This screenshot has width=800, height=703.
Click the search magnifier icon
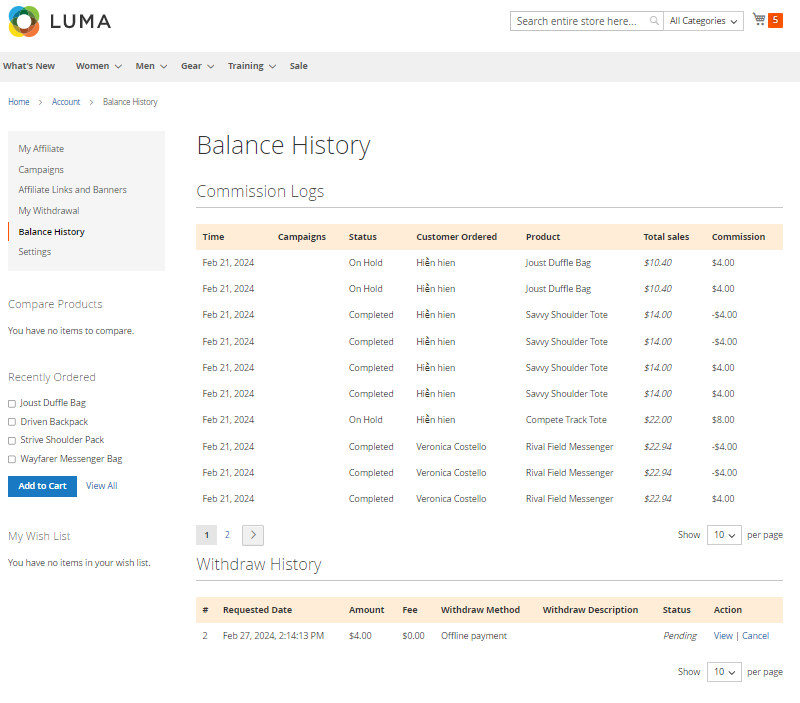point(654,21)
